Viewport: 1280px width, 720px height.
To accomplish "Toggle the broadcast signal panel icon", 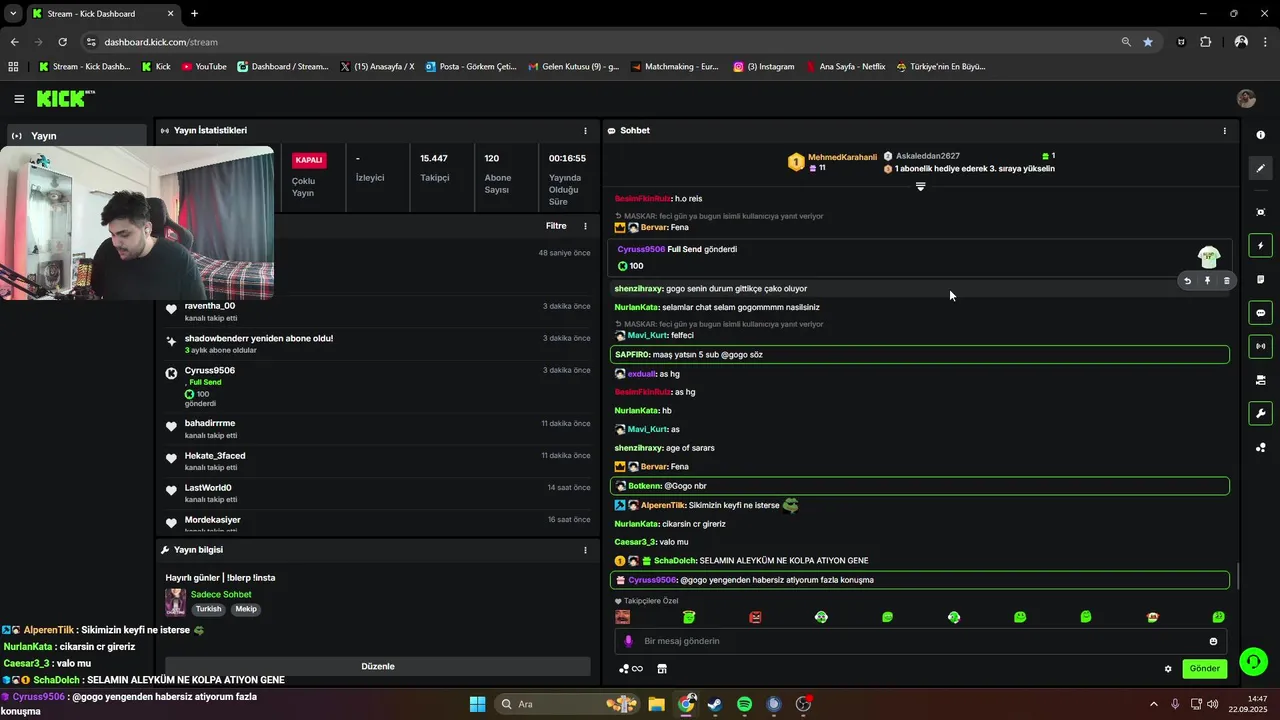I will pyautogui.click(x=1260, y=346).
